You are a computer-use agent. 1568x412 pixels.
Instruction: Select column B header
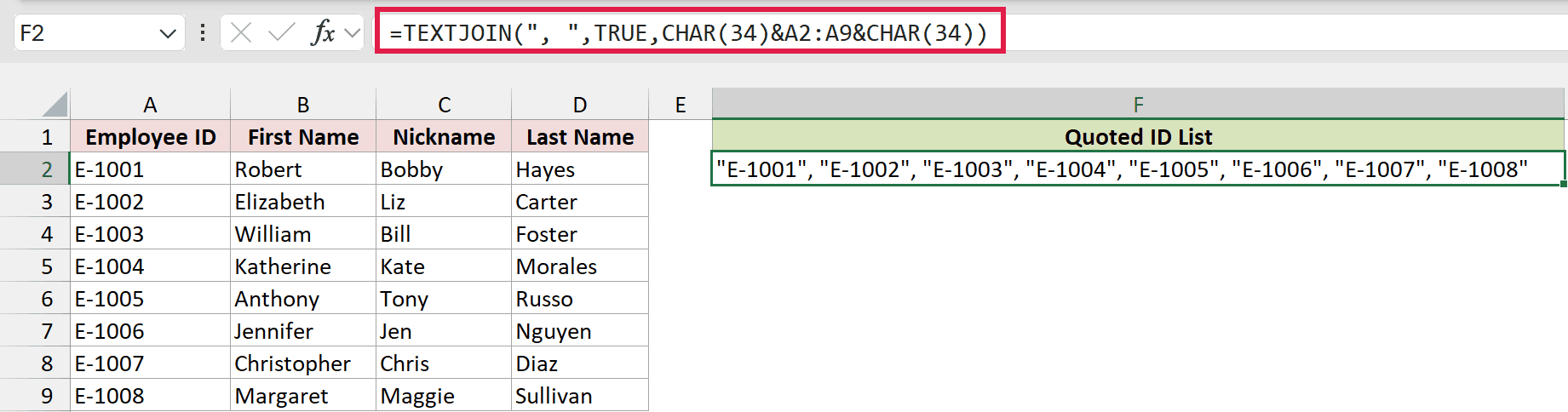(x=303, y=105)
